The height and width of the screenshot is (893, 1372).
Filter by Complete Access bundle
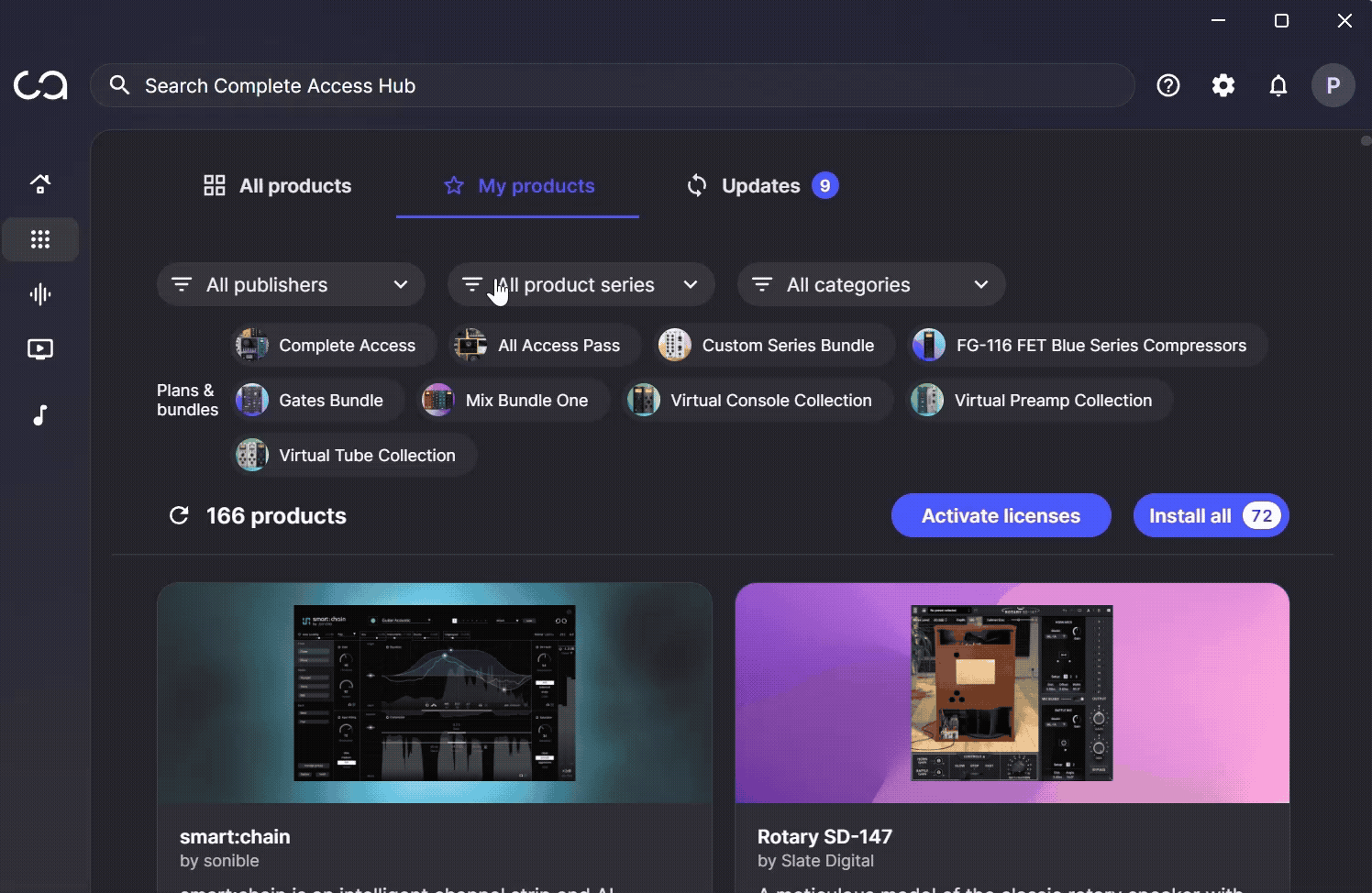click(334, 345)
